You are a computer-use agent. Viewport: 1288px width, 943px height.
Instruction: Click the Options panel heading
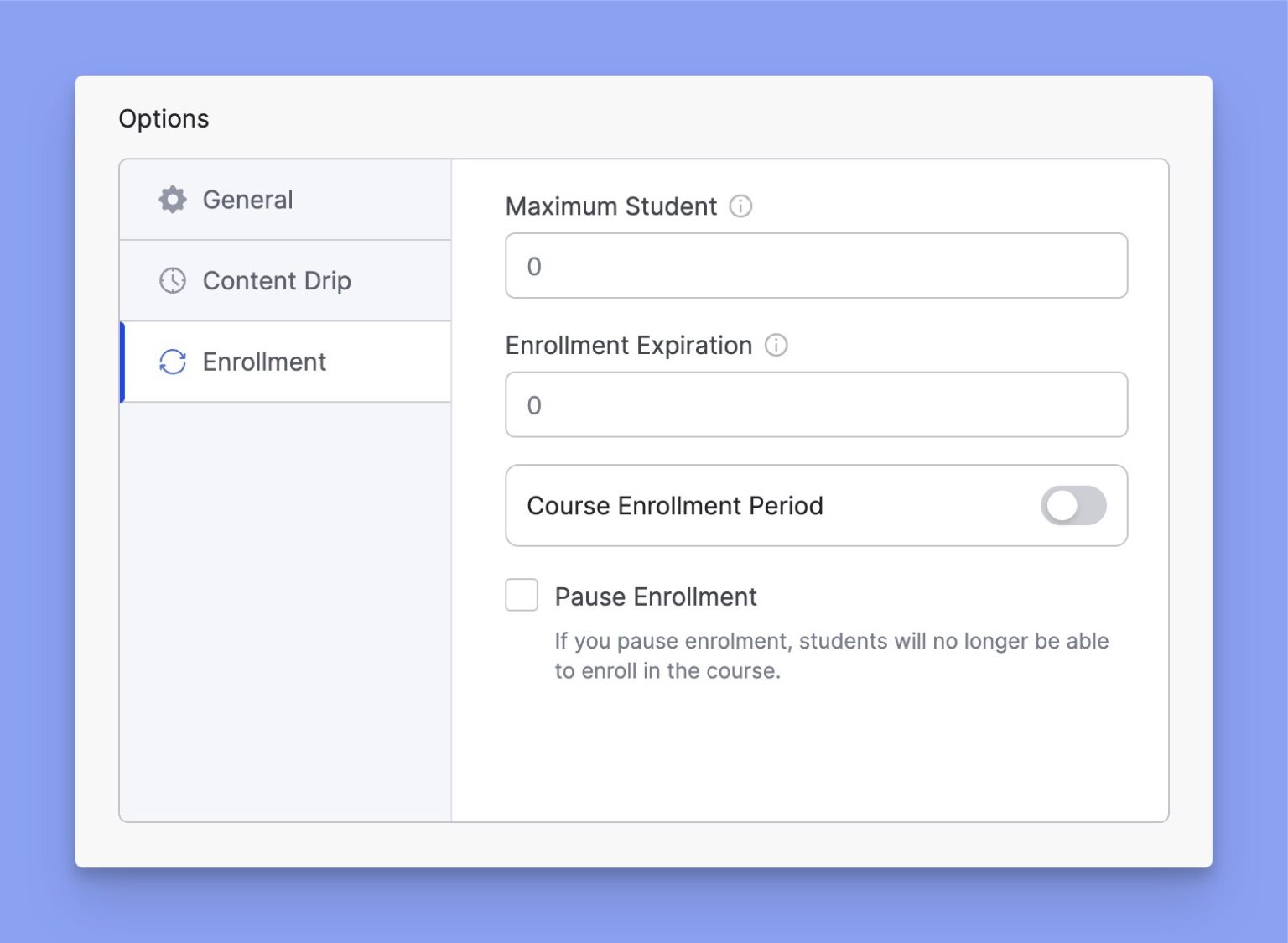[164, 118]
